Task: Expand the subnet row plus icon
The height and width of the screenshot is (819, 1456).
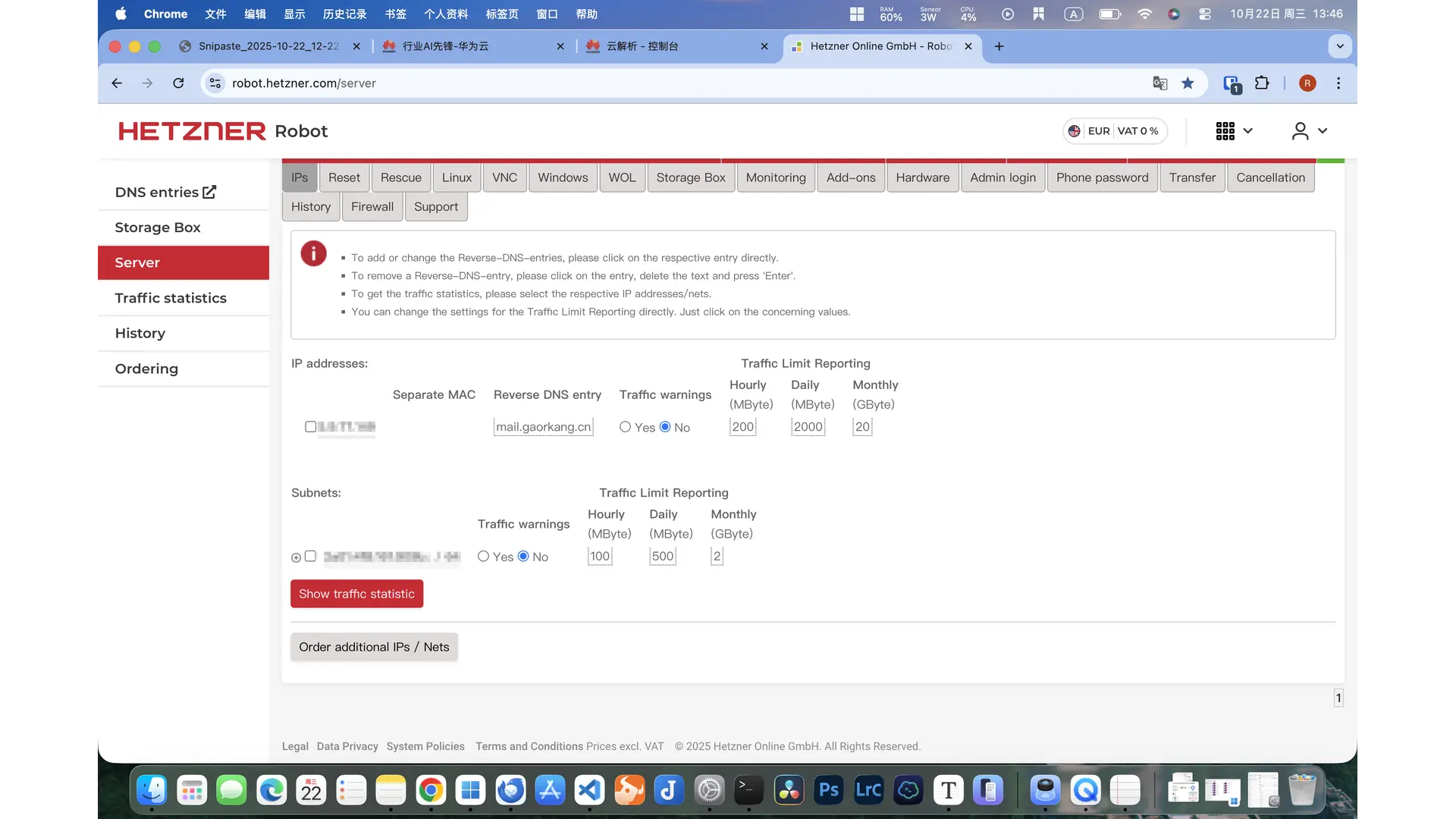Action: point(296,557)
